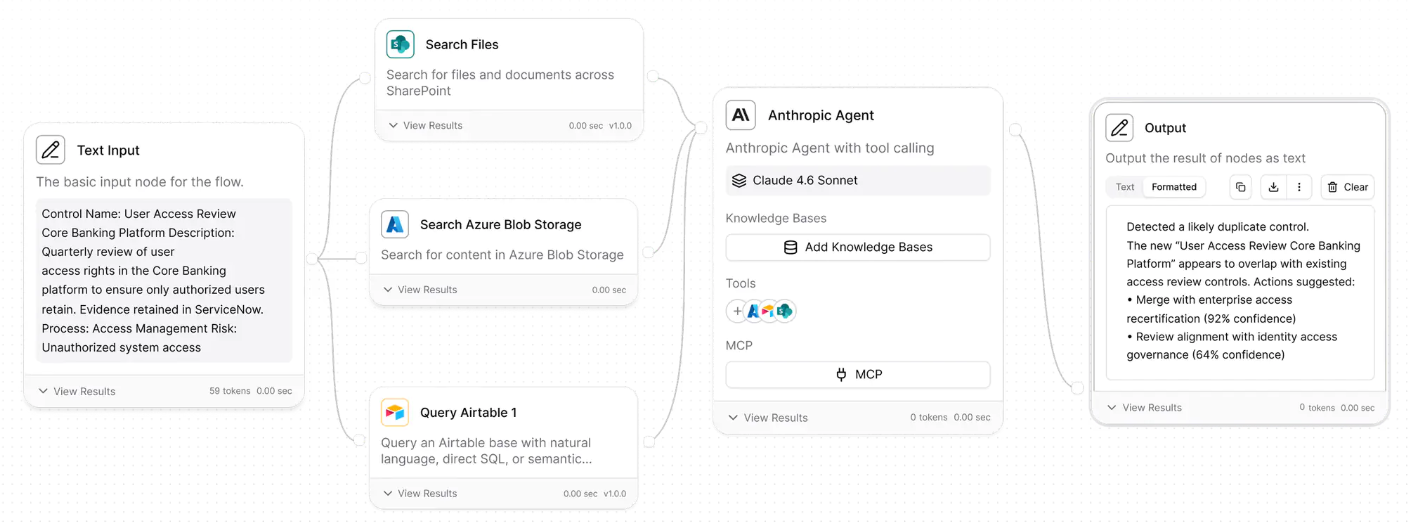This screenshot has width=1414, height=528.
Task: Click the Query Airtable 1 output connector handle
Action: pyautogui.click(x=648, y=441)
